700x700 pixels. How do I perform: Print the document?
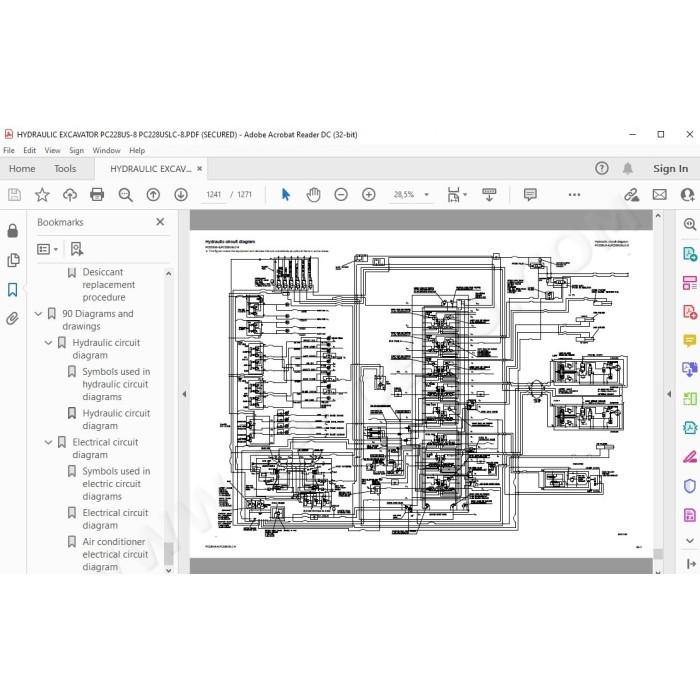tap(97, 195)
